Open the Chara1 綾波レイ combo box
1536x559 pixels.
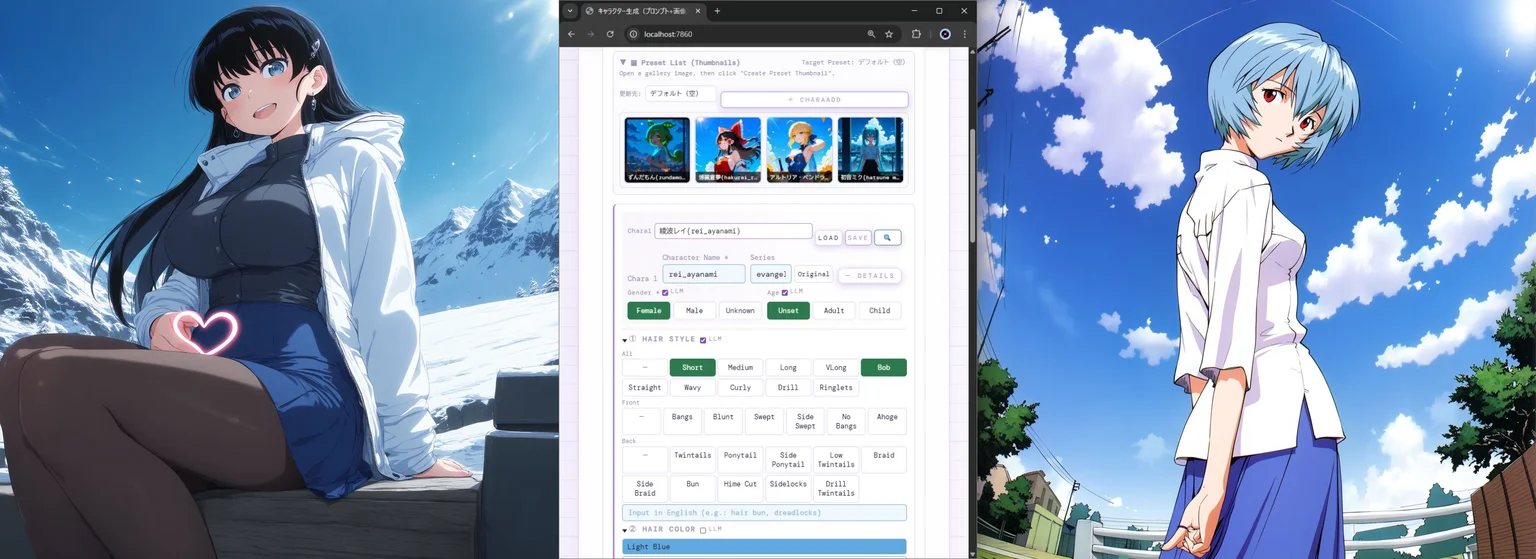(733, 231)
